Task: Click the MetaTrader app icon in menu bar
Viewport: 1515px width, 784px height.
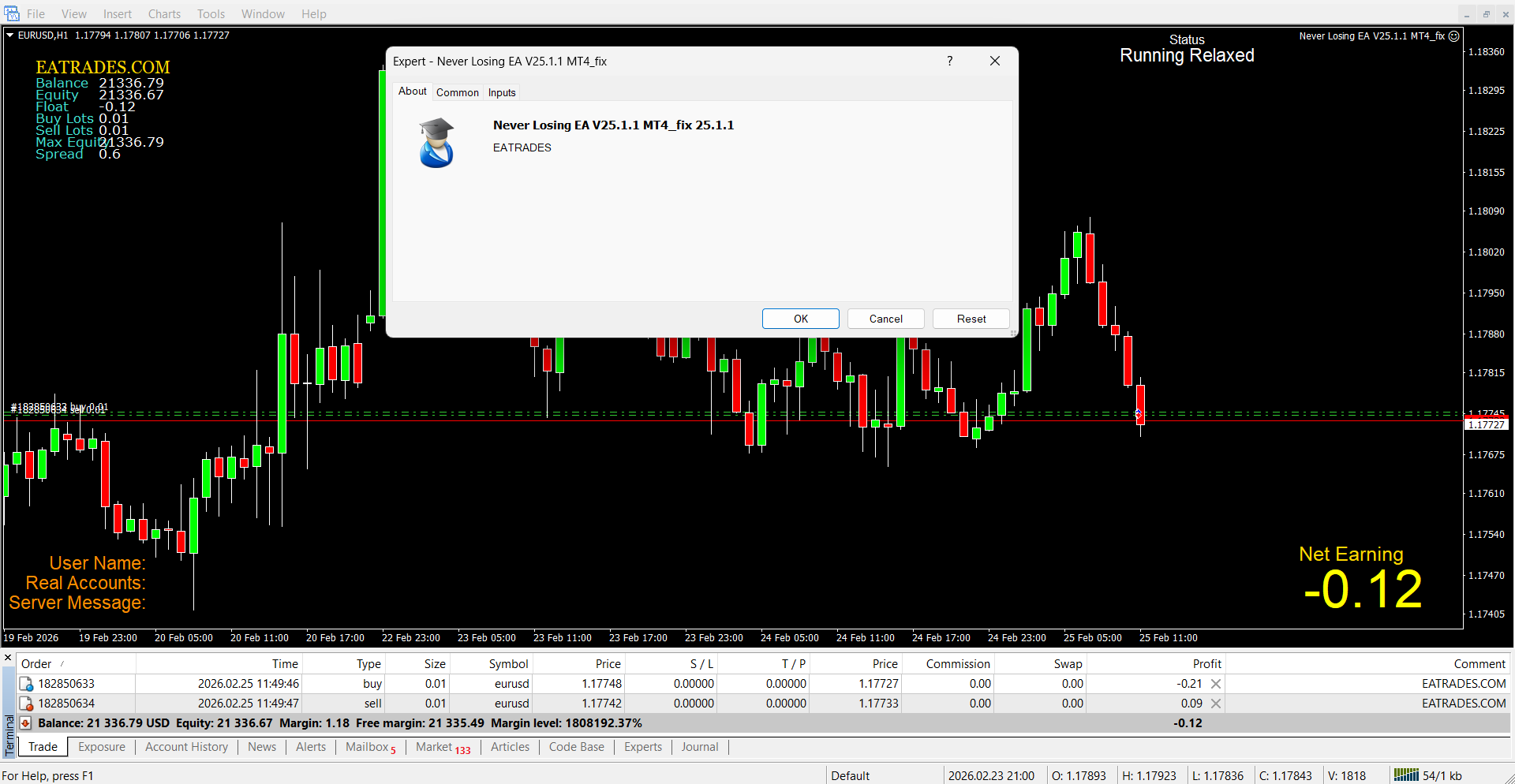Action: point(11,13)
